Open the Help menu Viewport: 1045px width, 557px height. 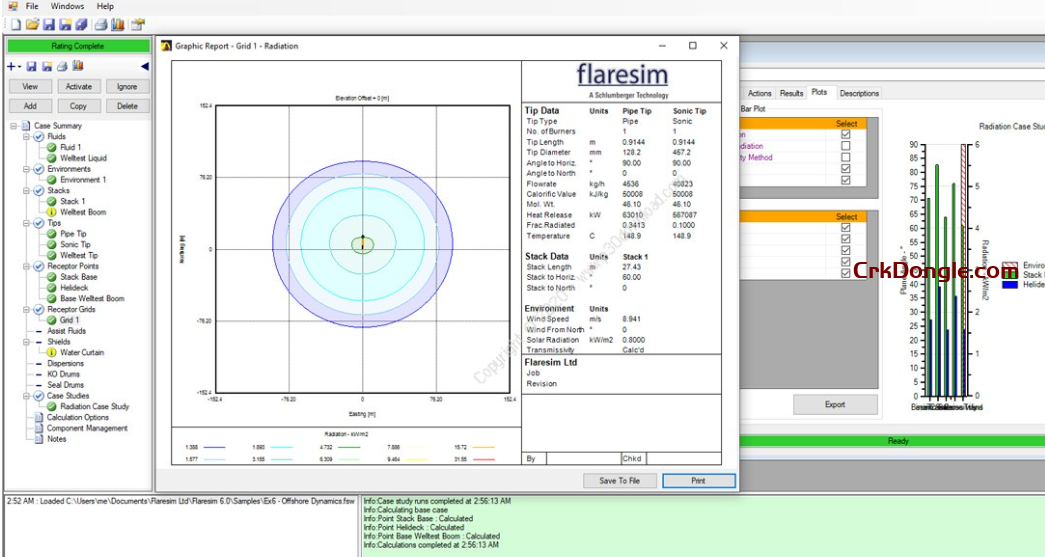105,6
